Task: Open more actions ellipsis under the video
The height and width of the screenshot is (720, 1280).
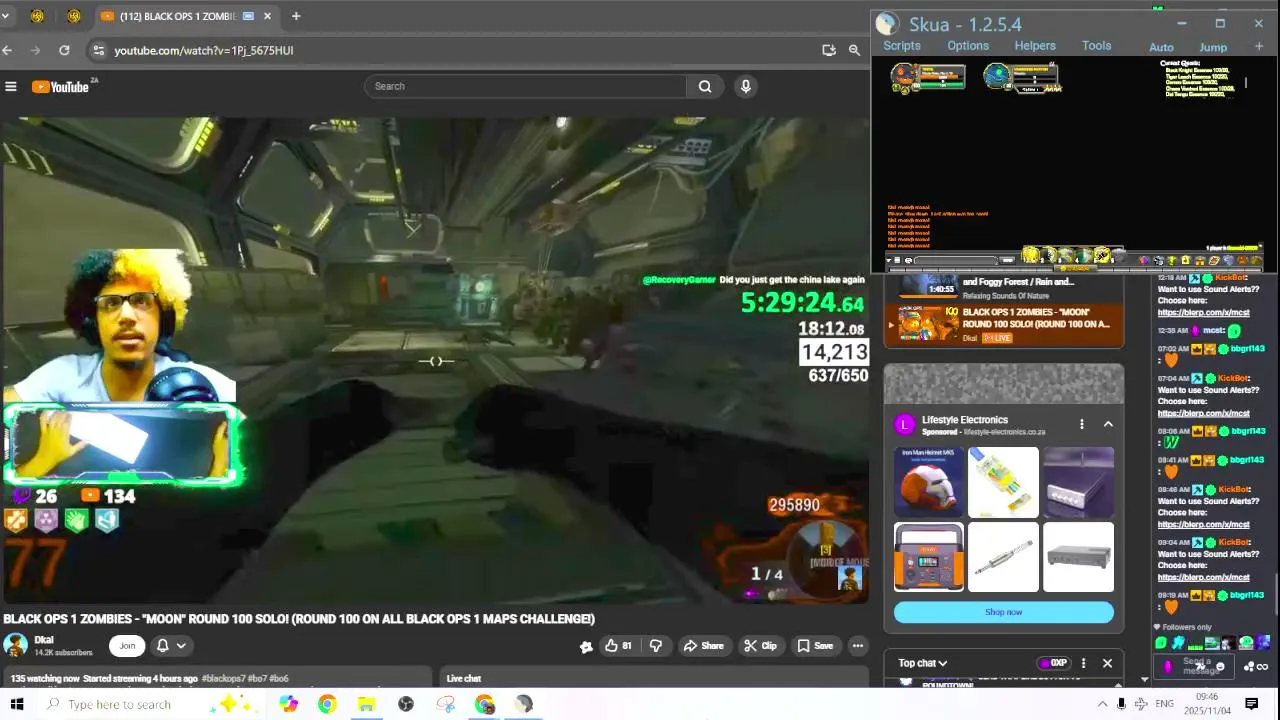Action: click(x=858, y=646)
